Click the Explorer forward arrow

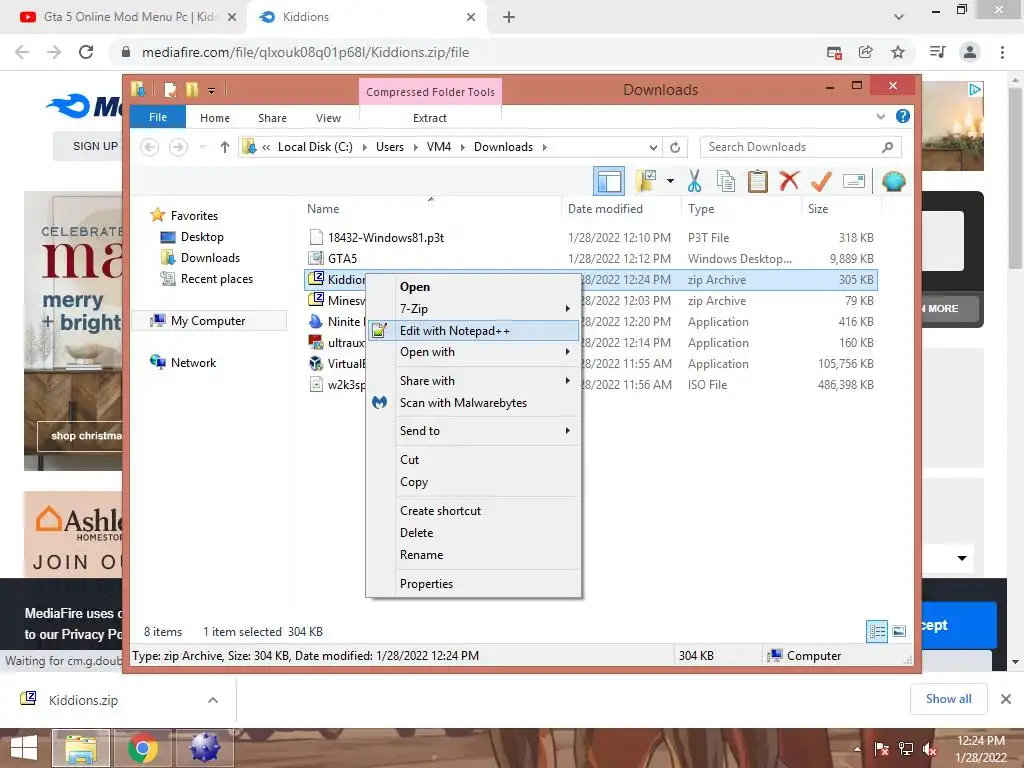point(178,147)
